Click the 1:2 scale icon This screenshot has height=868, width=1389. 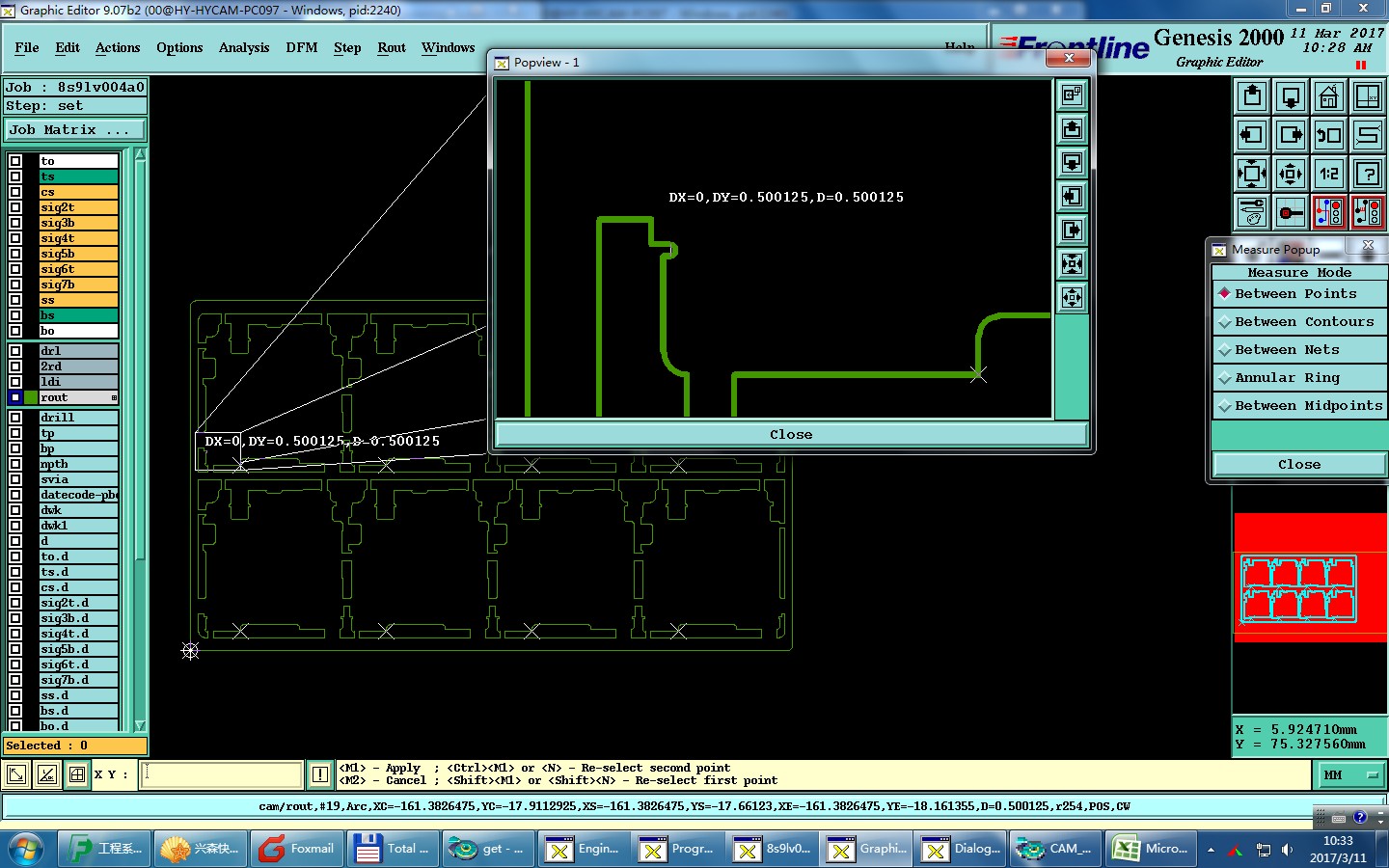[x=1329, y=174]
